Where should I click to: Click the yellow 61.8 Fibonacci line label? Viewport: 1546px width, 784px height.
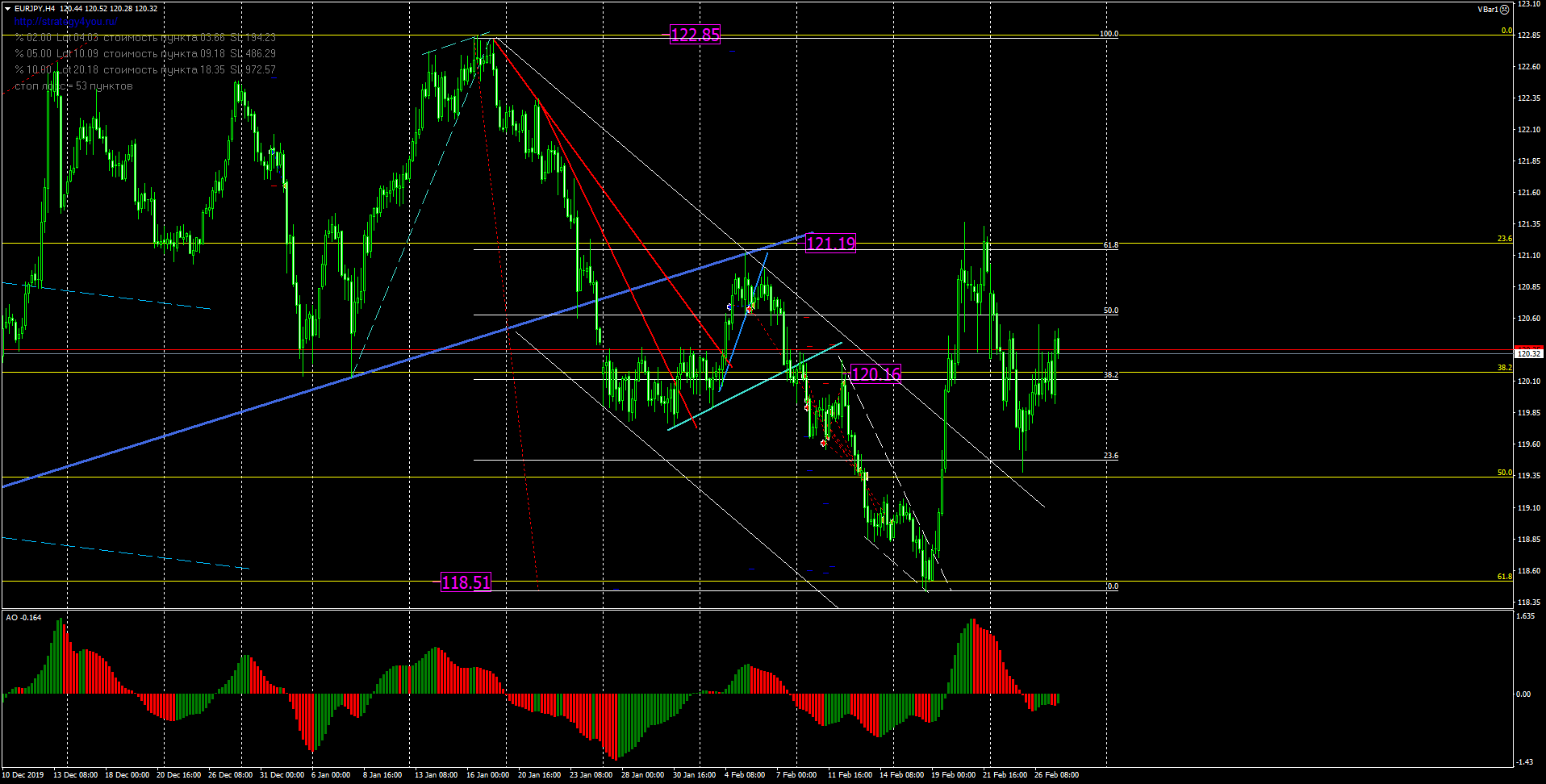point(1504,577)
